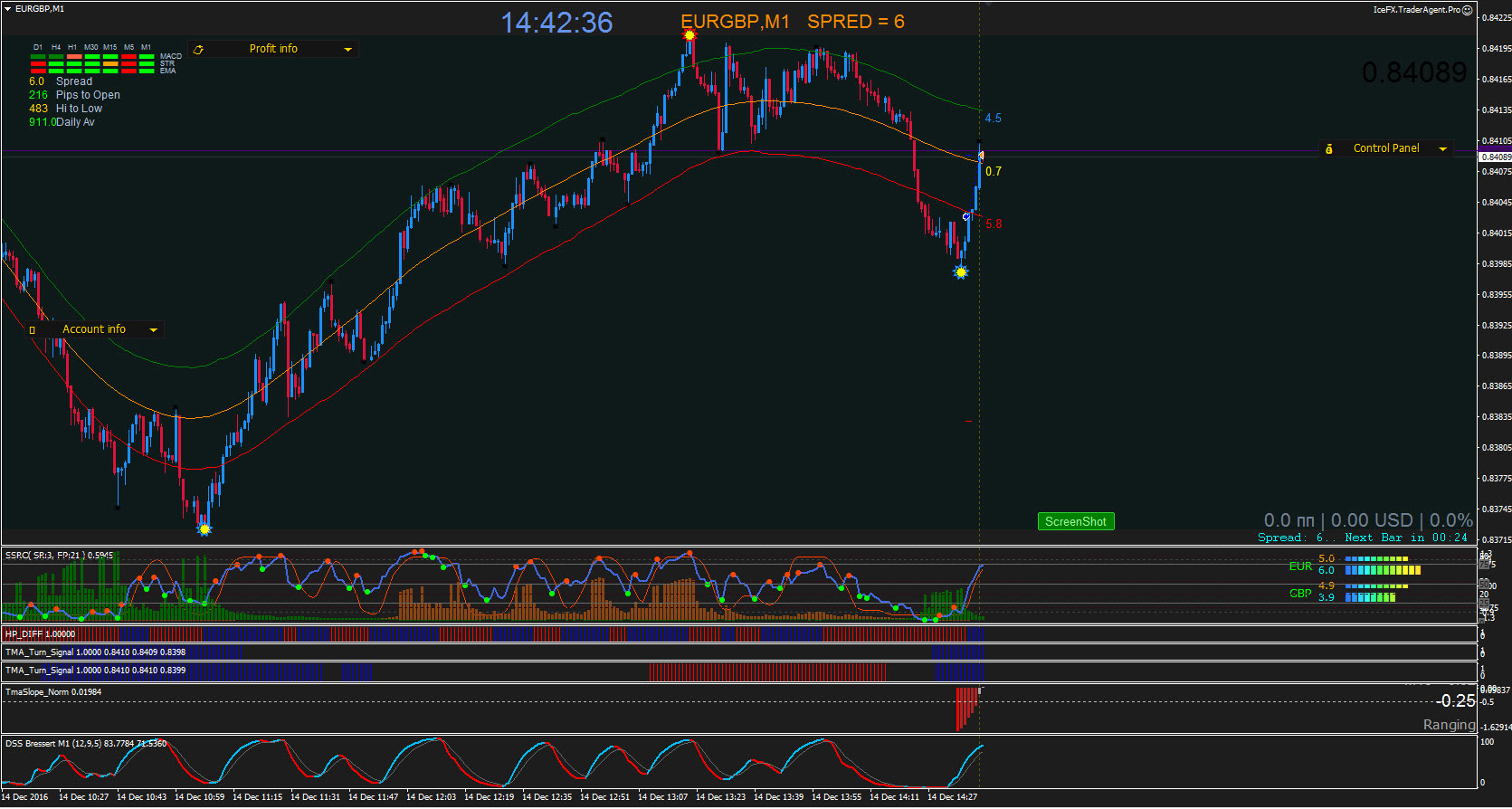1512x809 pixels.
Task: Click the '0.0 пп | 0.00 USD | 0.0%' readout
Action: click(1368, 520)
